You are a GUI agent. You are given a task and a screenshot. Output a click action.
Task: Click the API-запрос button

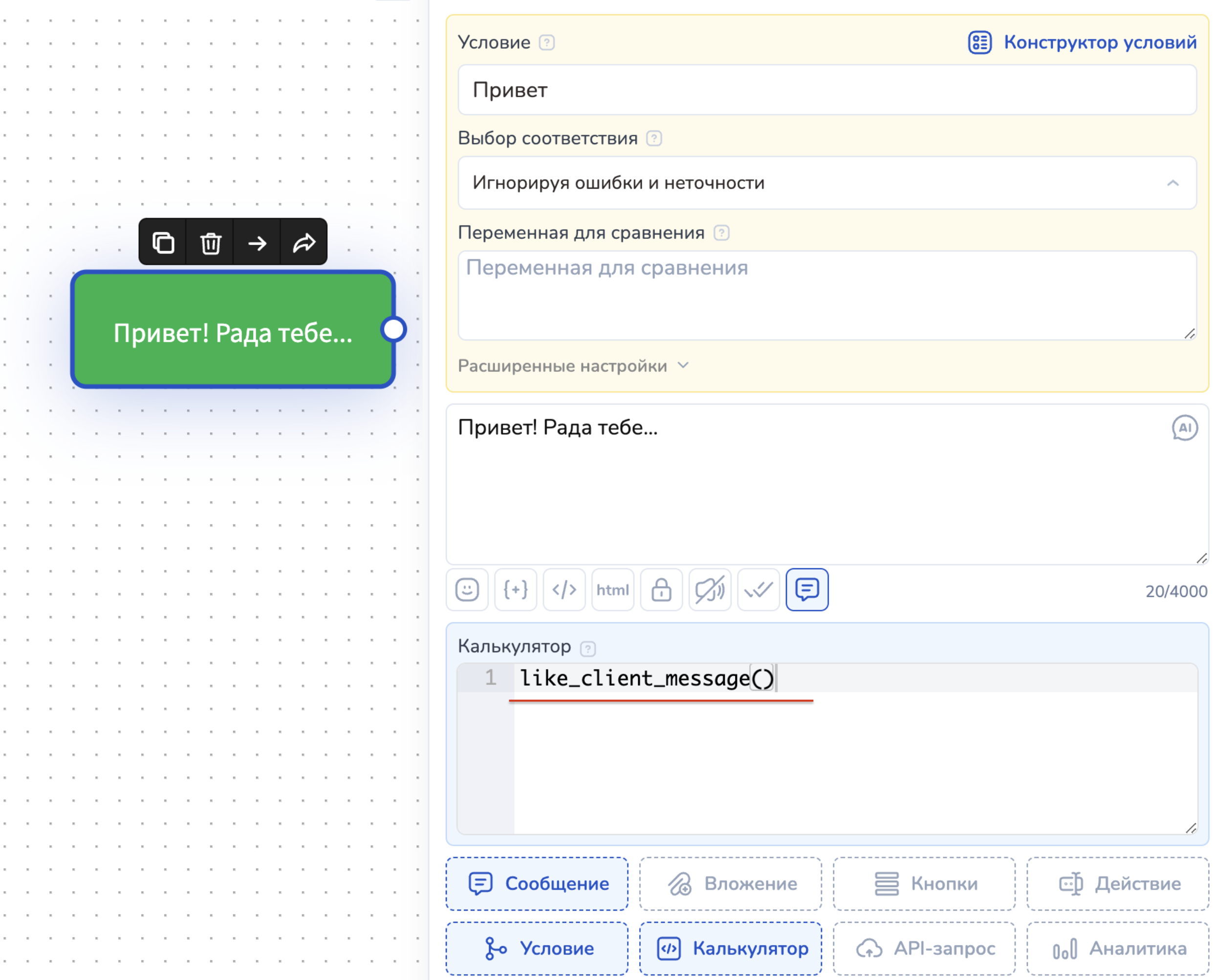point(925,948)
